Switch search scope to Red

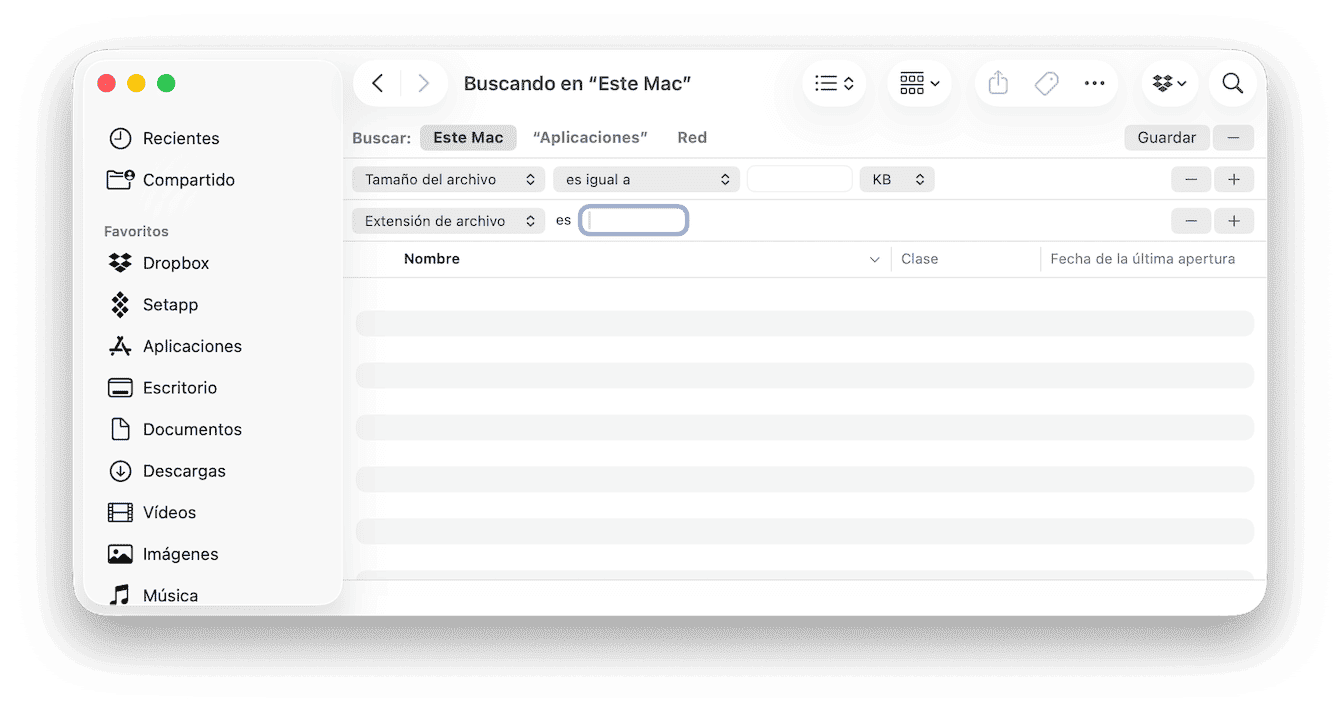(692, 138)
